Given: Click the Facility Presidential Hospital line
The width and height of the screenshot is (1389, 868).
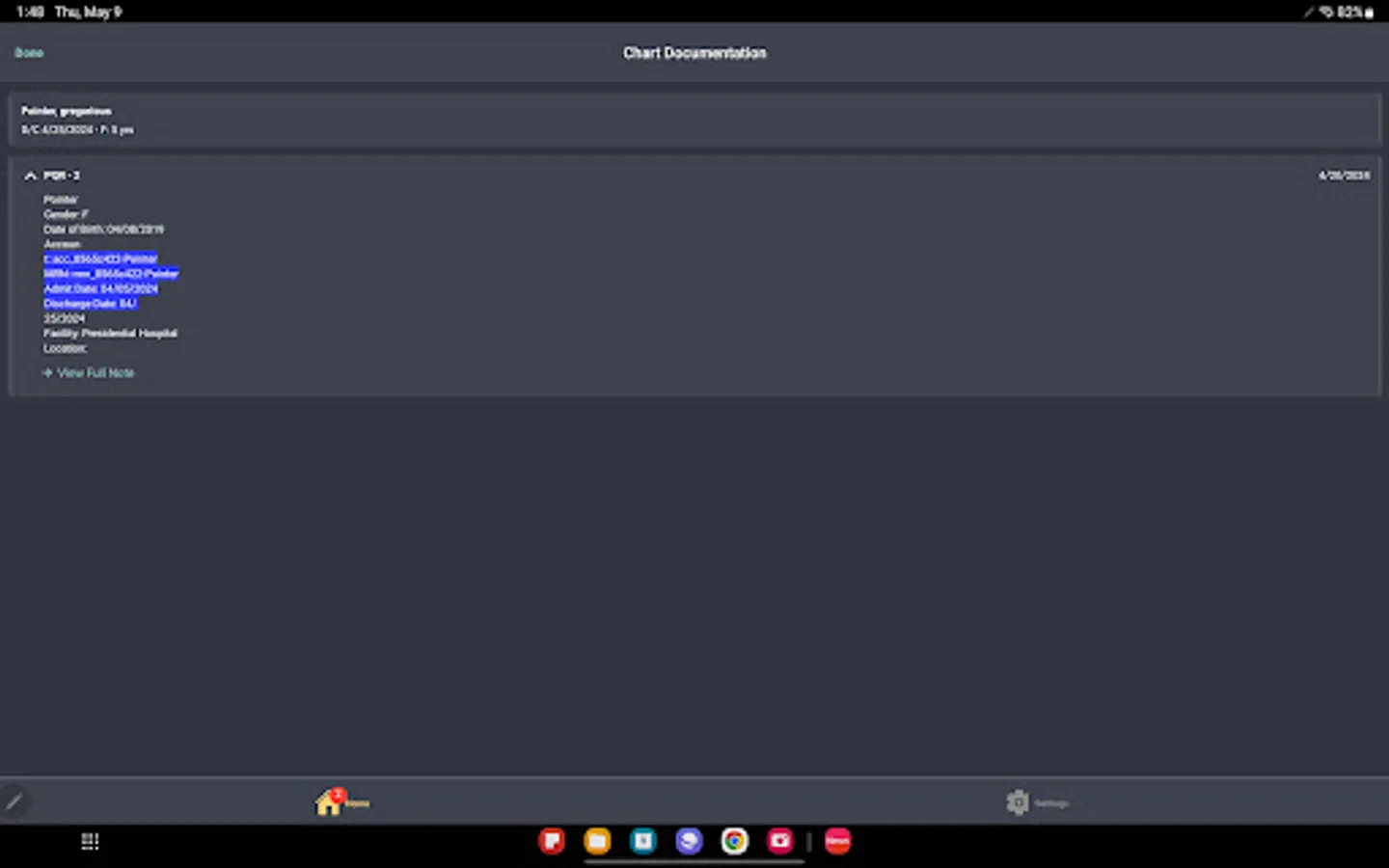Looking at the screenshot, I should coord(110,333).
